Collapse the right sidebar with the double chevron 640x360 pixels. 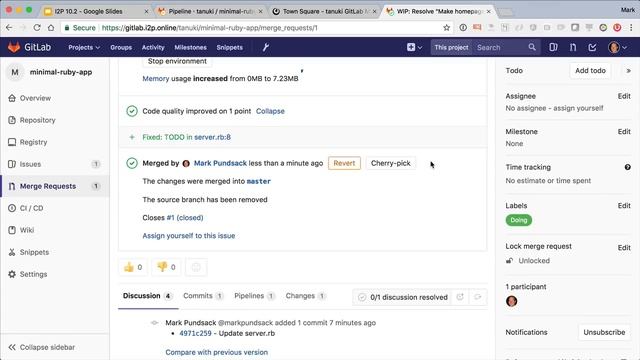pyautogui.click(x=628, y=71)
